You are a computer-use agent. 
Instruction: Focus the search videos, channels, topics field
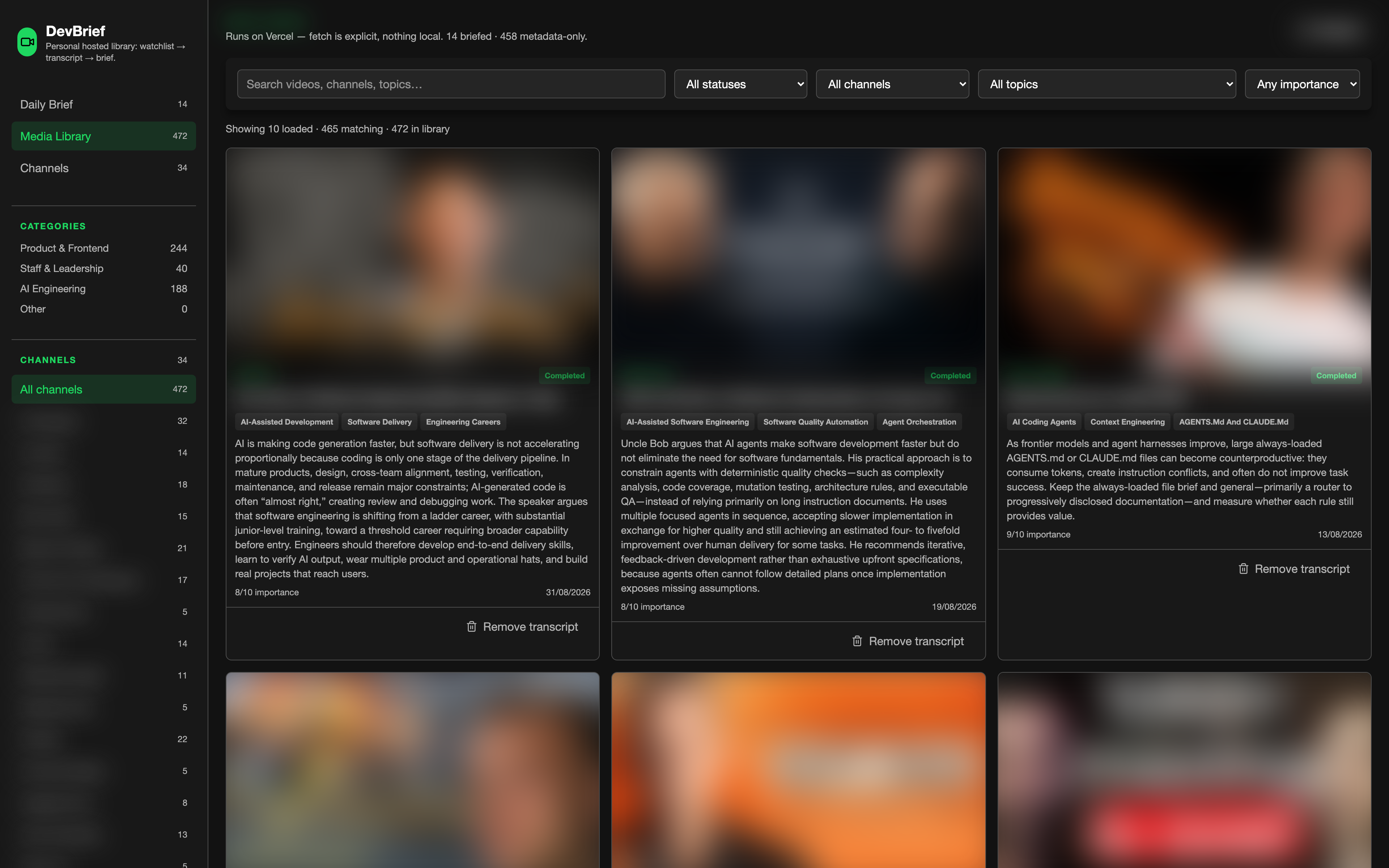coord(451,84)
